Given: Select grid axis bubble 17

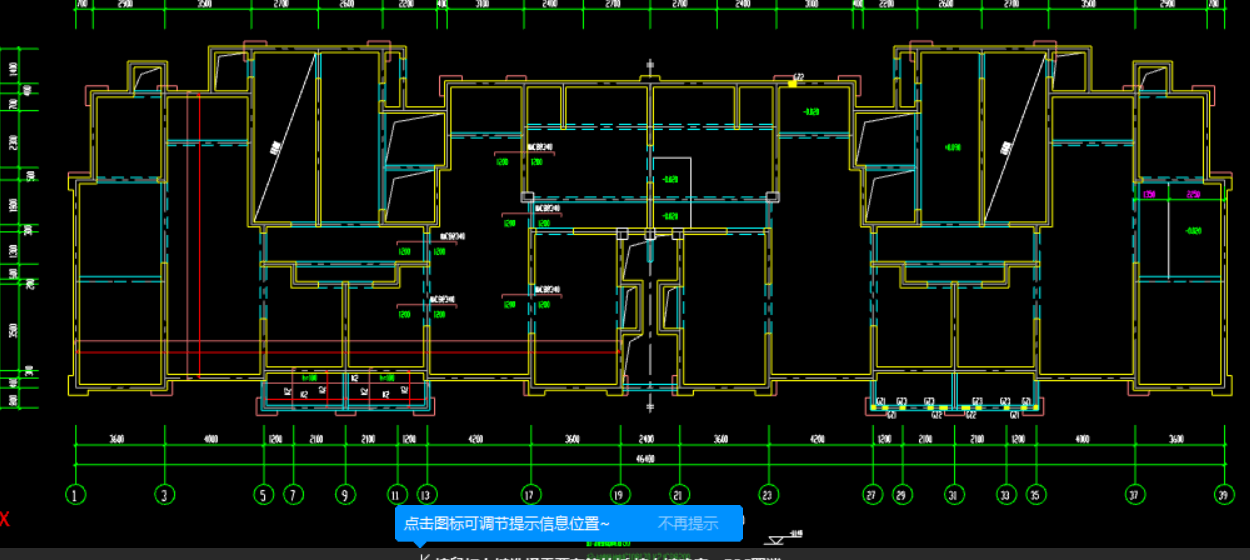Looking at the screenshot, I should pos(530,494).
